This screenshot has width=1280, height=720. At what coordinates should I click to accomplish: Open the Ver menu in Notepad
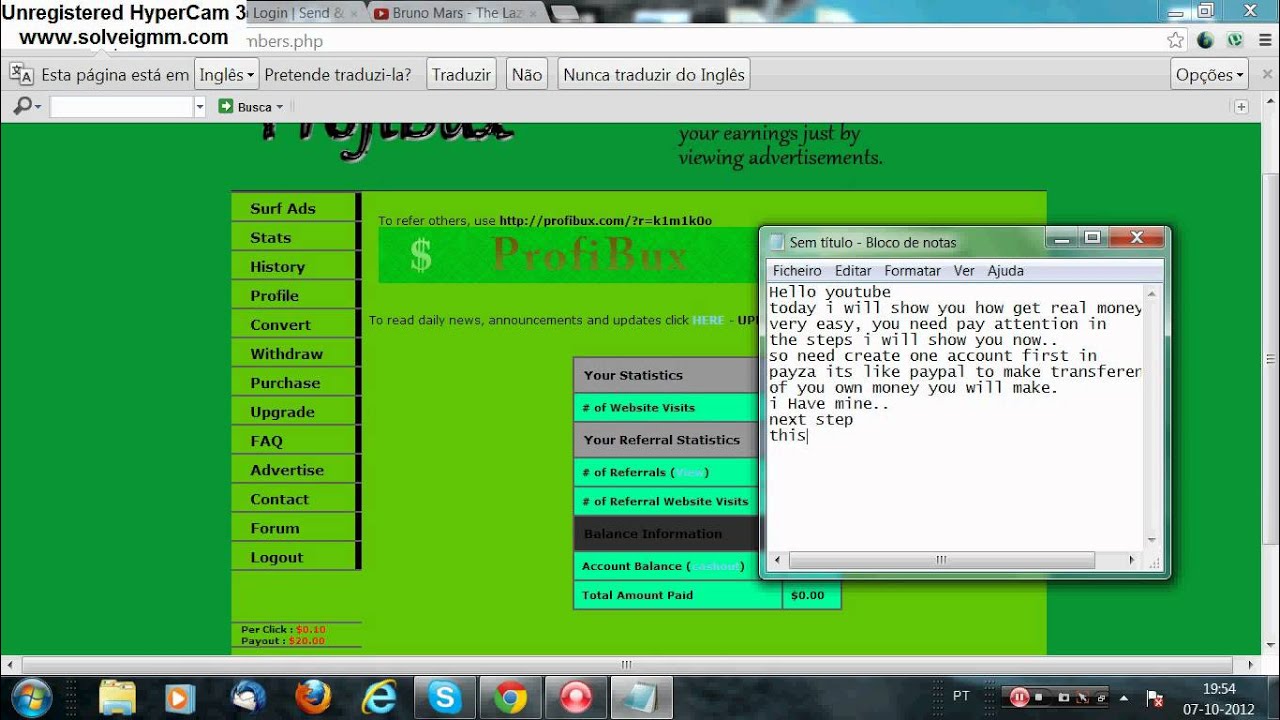tap(964, 271)
